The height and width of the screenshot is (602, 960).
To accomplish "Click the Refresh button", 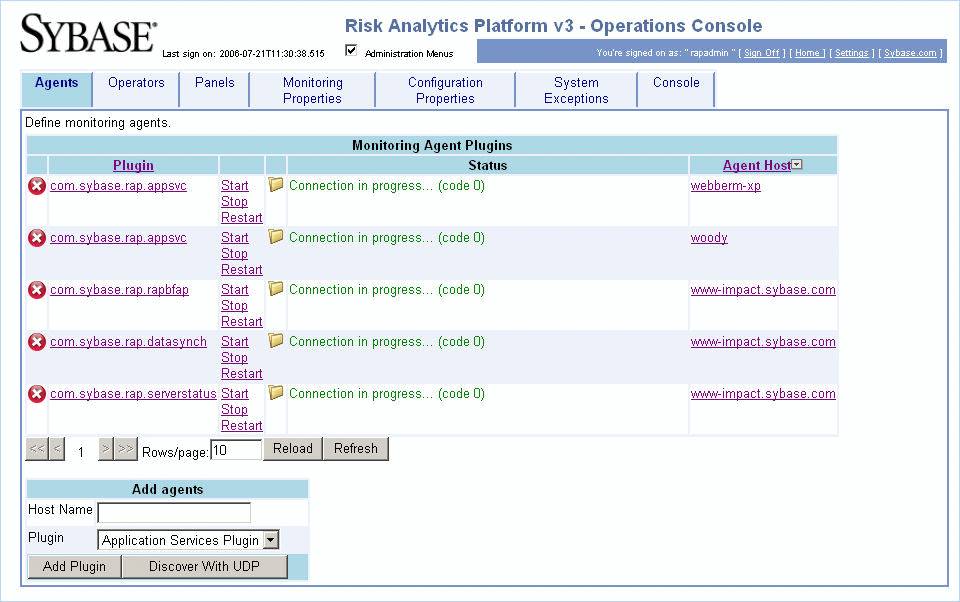I will click(x=356, y=448).
